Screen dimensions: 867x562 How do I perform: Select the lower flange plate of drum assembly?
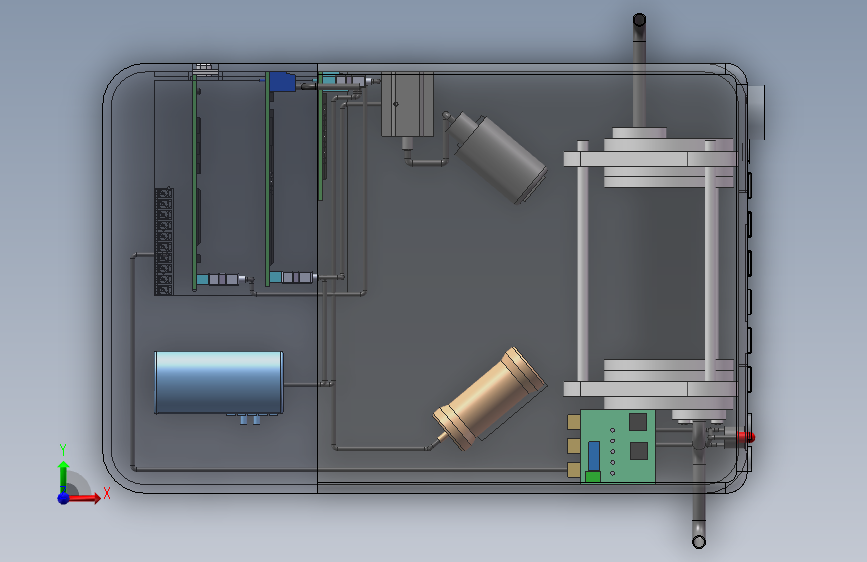(650, 389)
